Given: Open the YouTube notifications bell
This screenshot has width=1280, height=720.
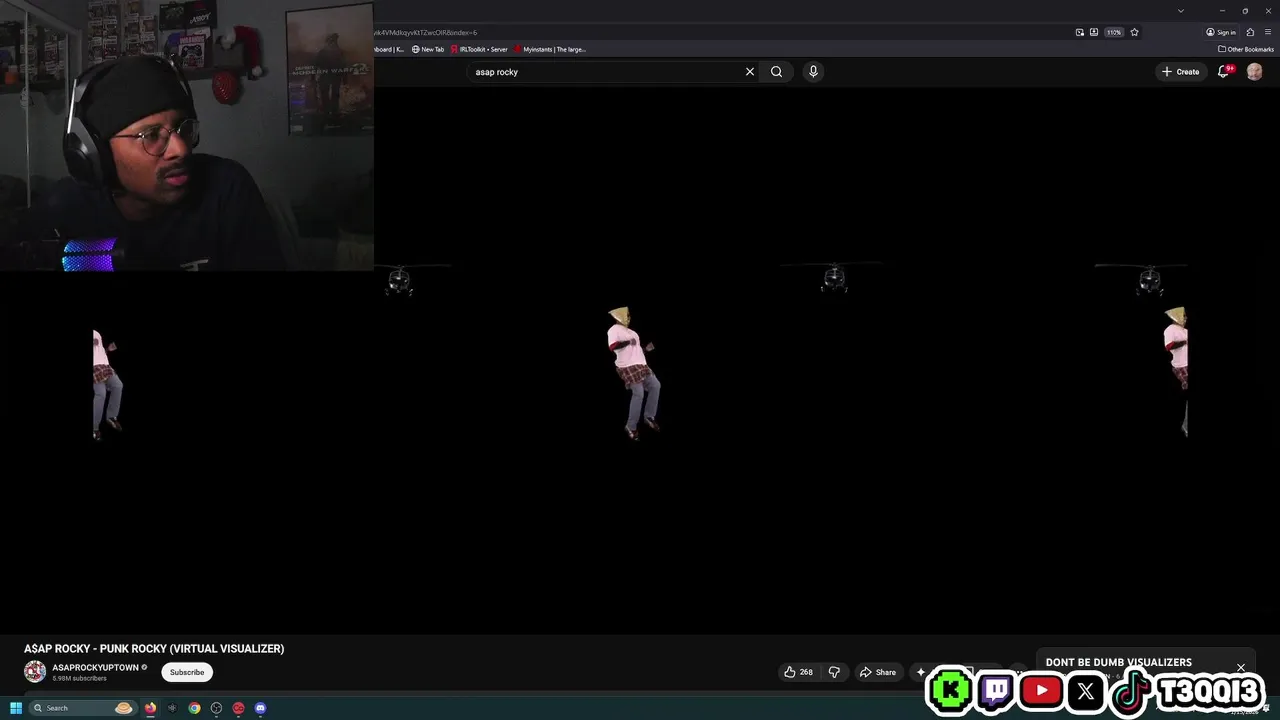Looking at the screenshot, I should click(x=1223, y=72).
